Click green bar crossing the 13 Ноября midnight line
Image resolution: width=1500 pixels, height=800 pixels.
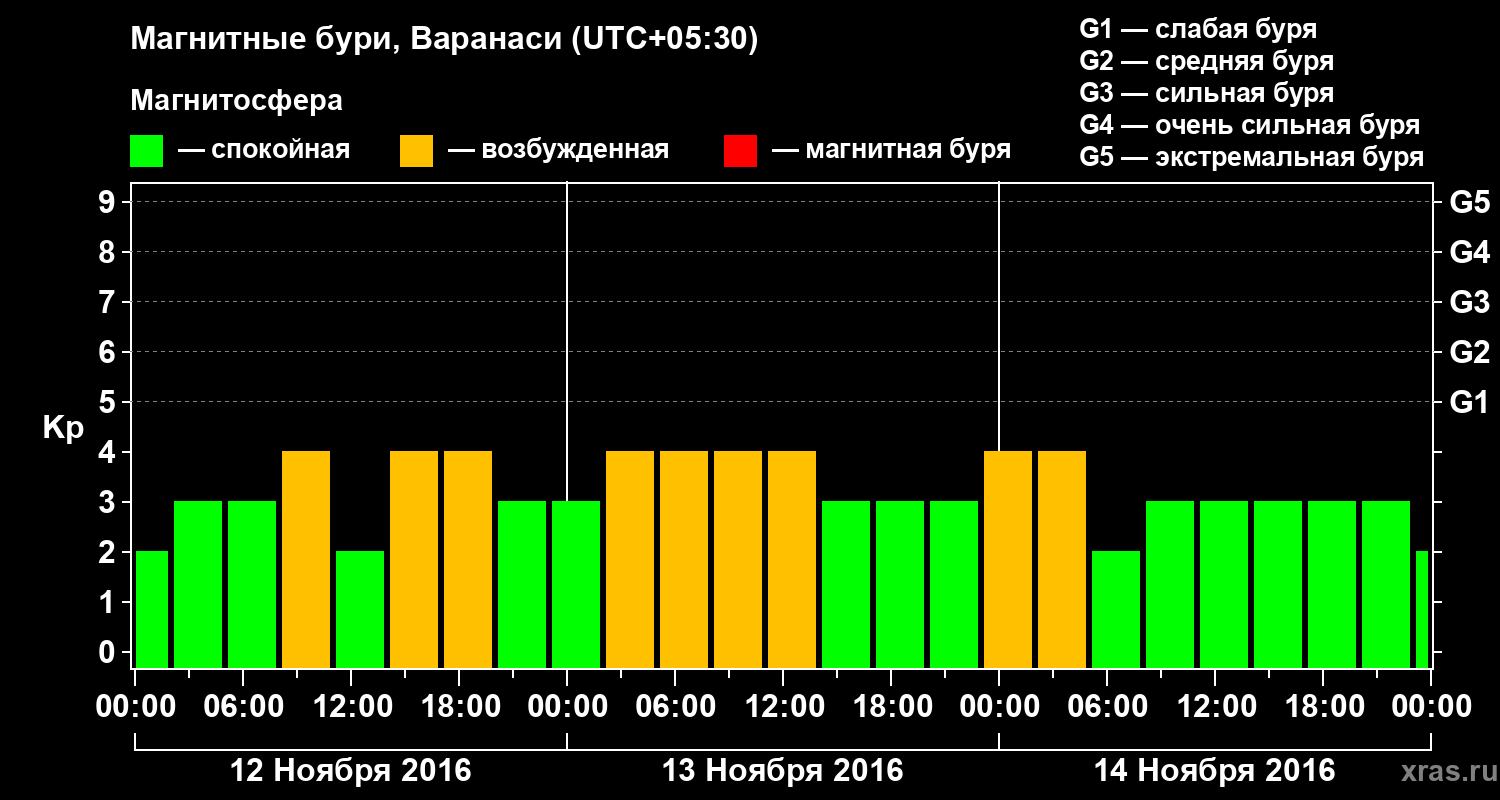576,584
